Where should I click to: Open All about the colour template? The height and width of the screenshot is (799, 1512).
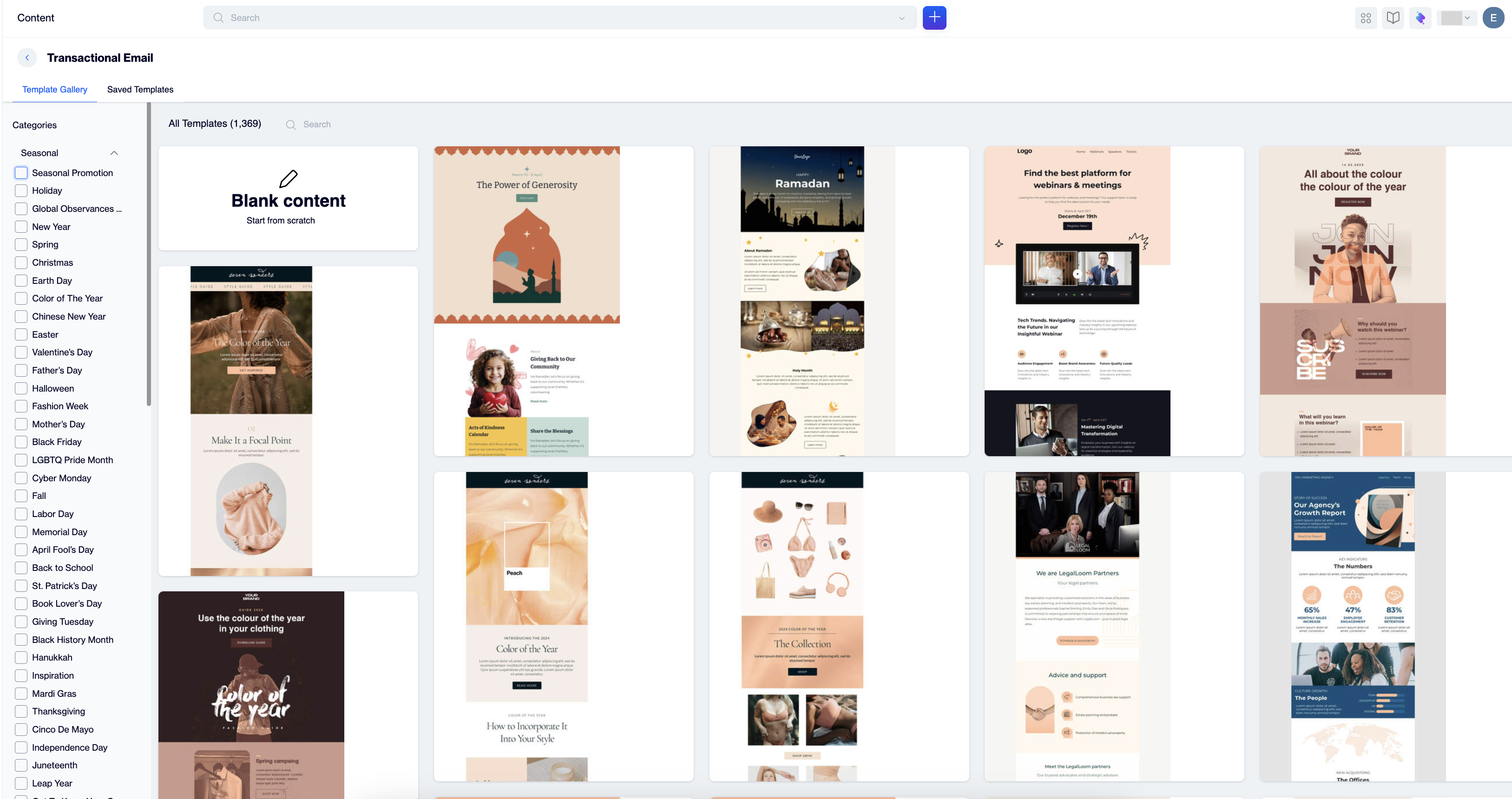[x=1385, y=301]
